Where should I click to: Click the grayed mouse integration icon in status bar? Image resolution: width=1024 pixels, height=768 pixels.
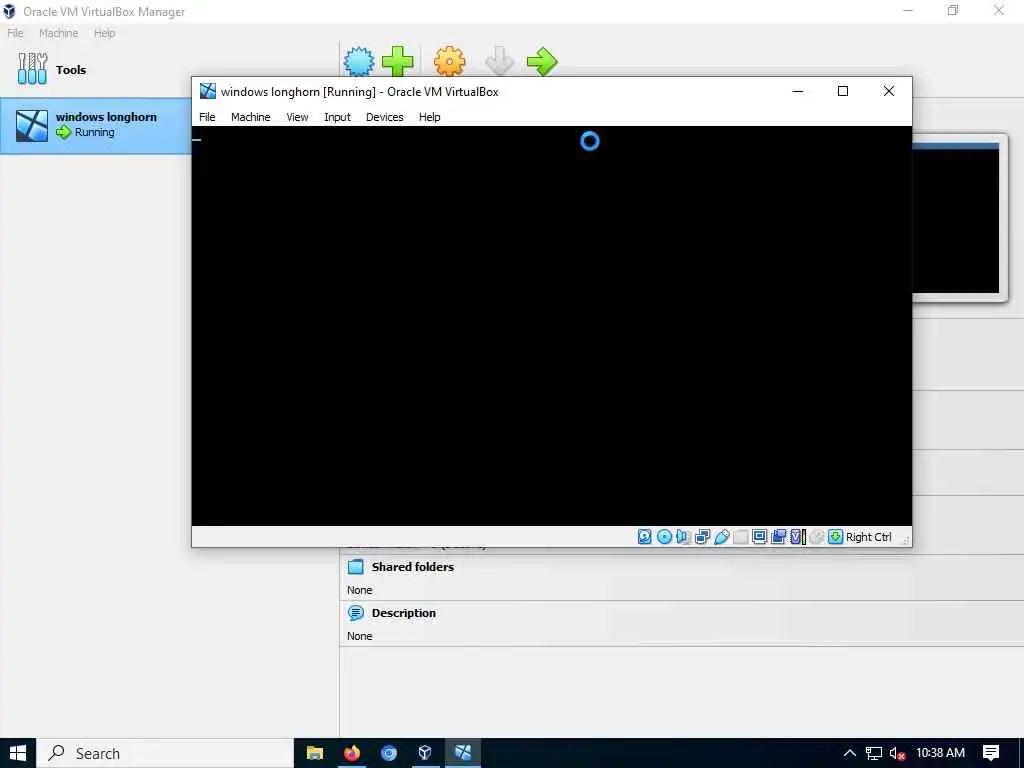(816, 537)
